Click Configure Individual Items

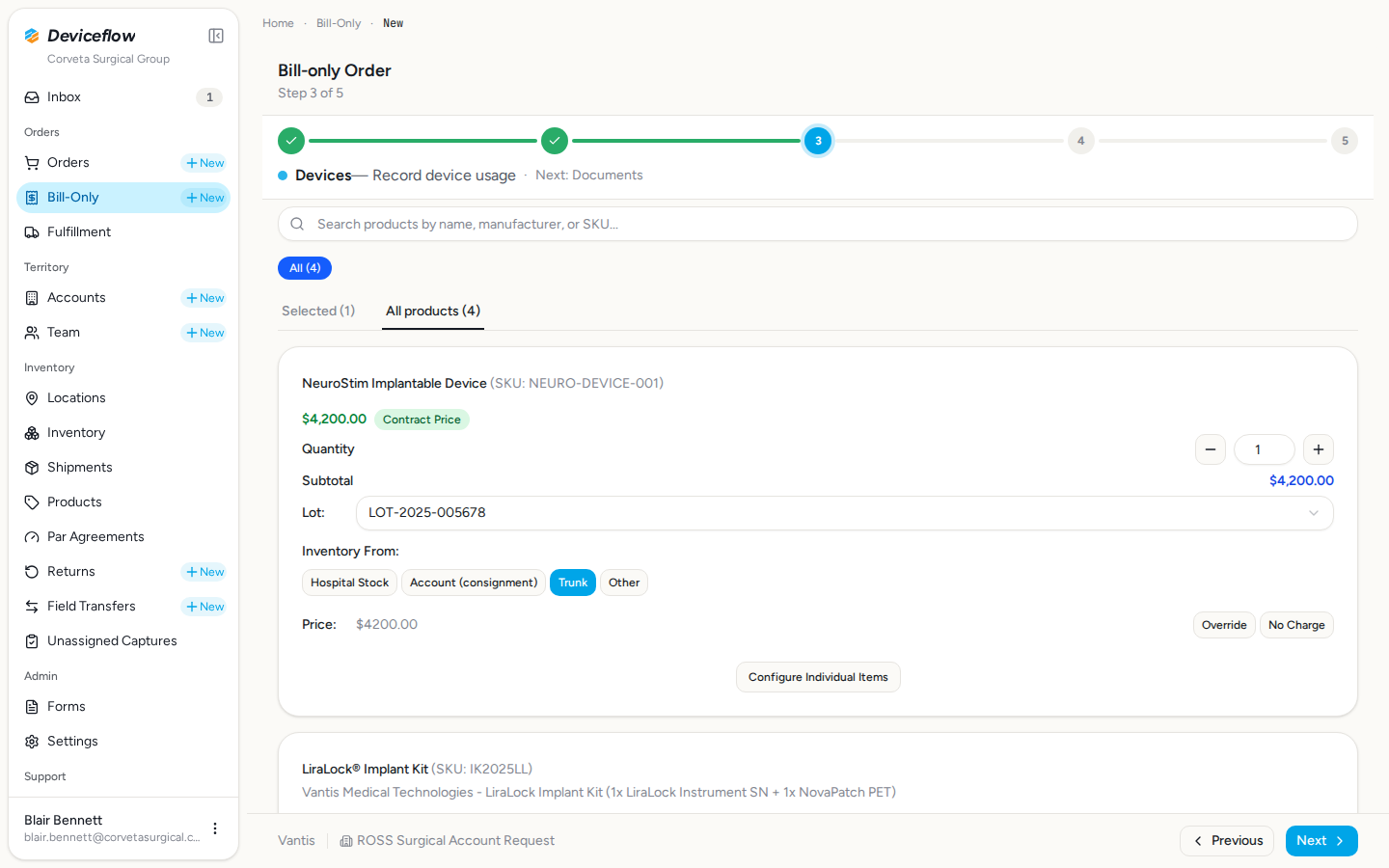point(818,677)
